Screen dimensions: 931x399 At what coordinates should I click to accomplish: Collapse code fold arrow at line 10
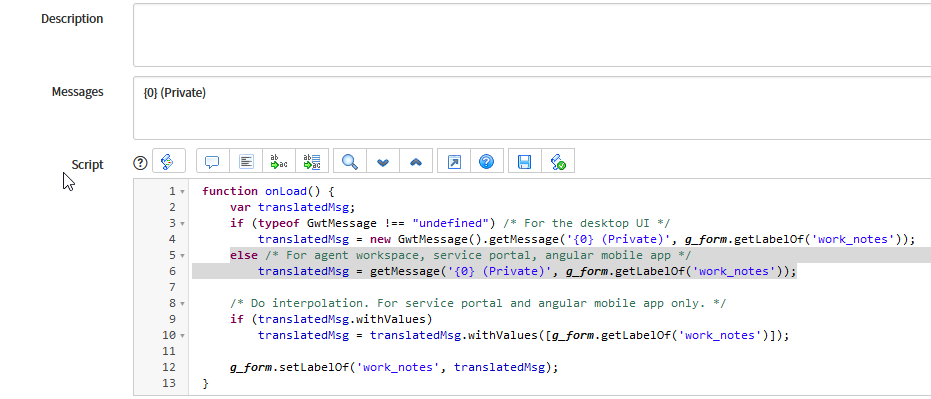click(x=182, y=336)
